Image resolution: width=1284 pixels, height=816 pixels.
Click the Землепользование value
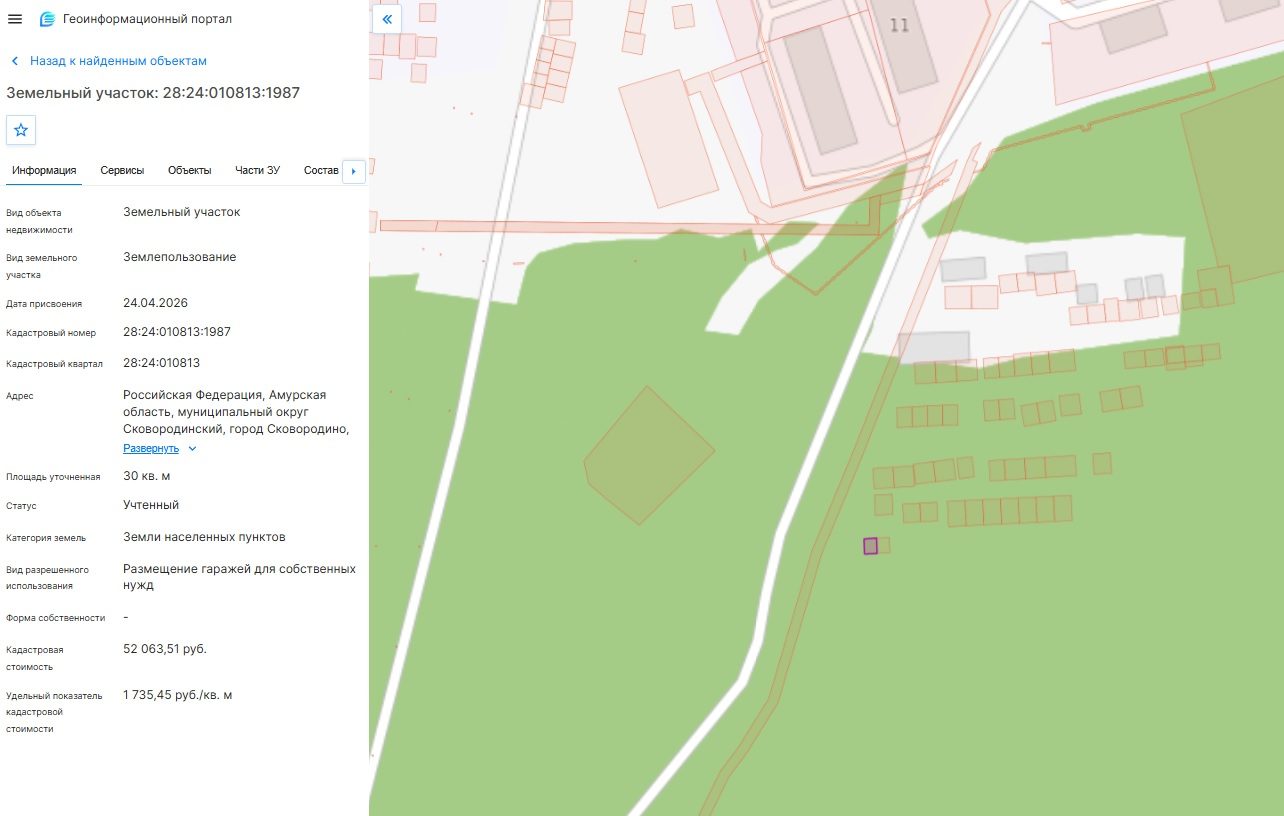click(180, 257)
